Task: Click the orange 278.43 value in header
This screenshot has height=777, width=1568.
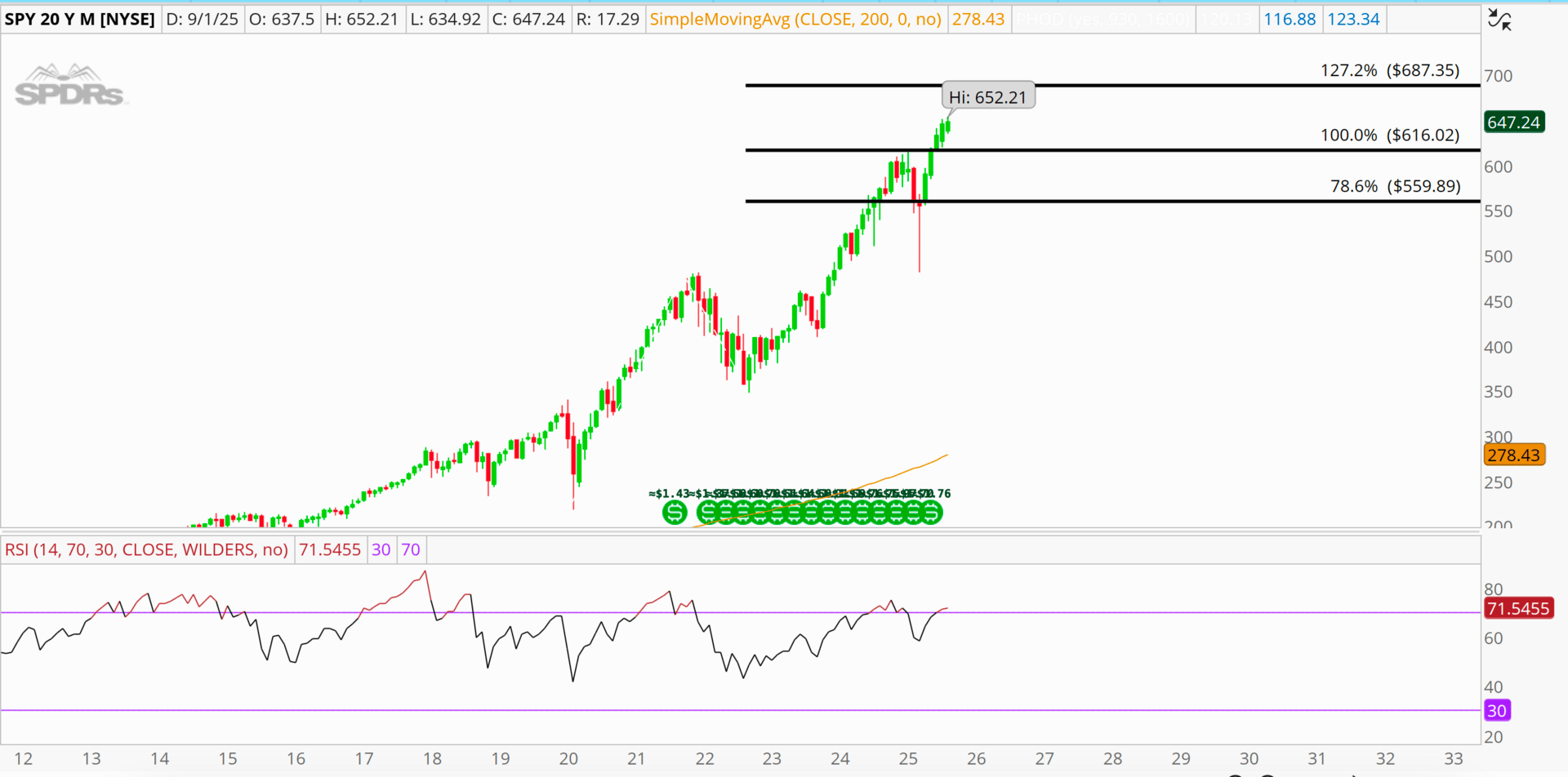Action: (x=978, y=19)
